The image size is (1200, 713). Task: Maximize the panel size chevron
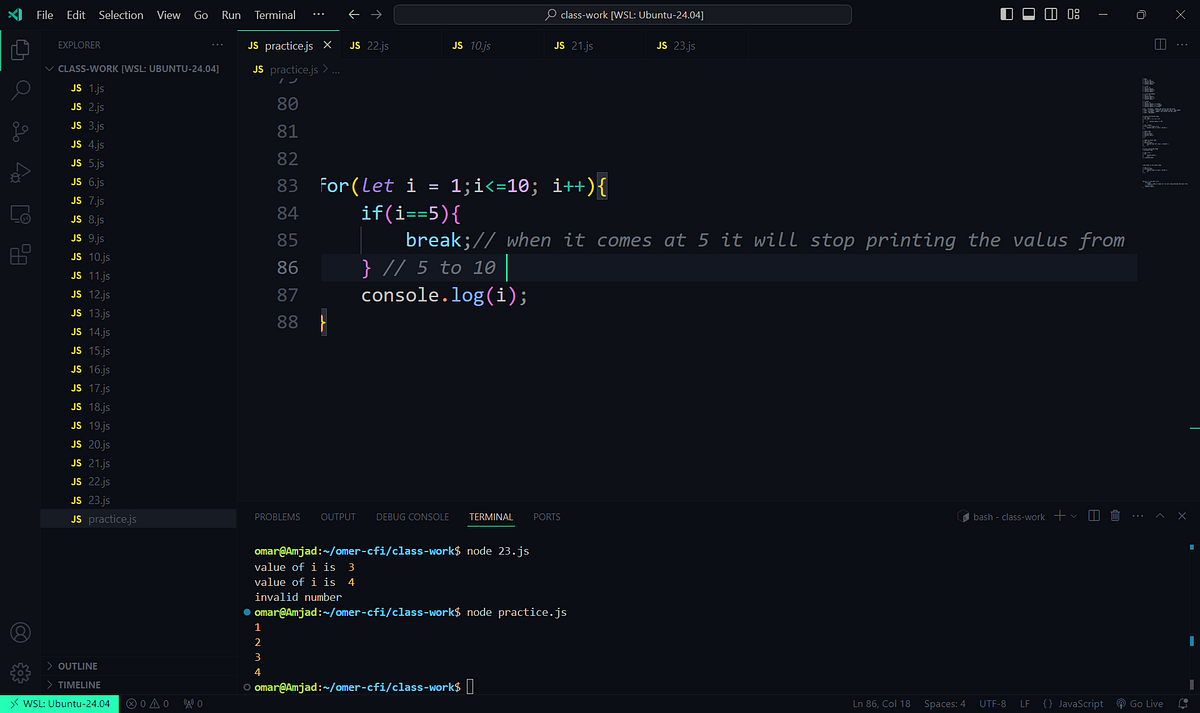point(1160,516)
